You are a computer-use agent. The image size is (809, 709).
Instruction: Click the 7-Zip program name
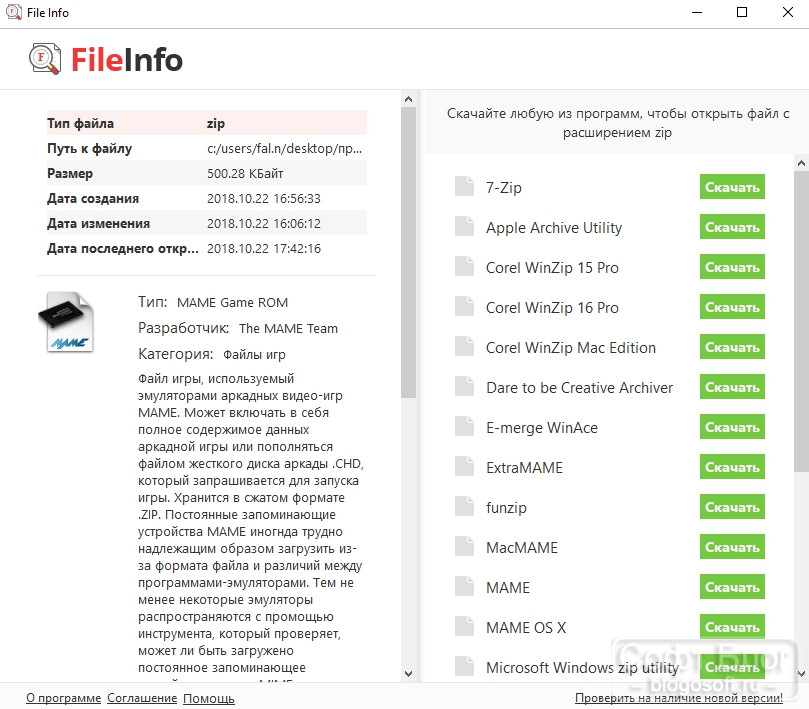click(x=504, y=188)
